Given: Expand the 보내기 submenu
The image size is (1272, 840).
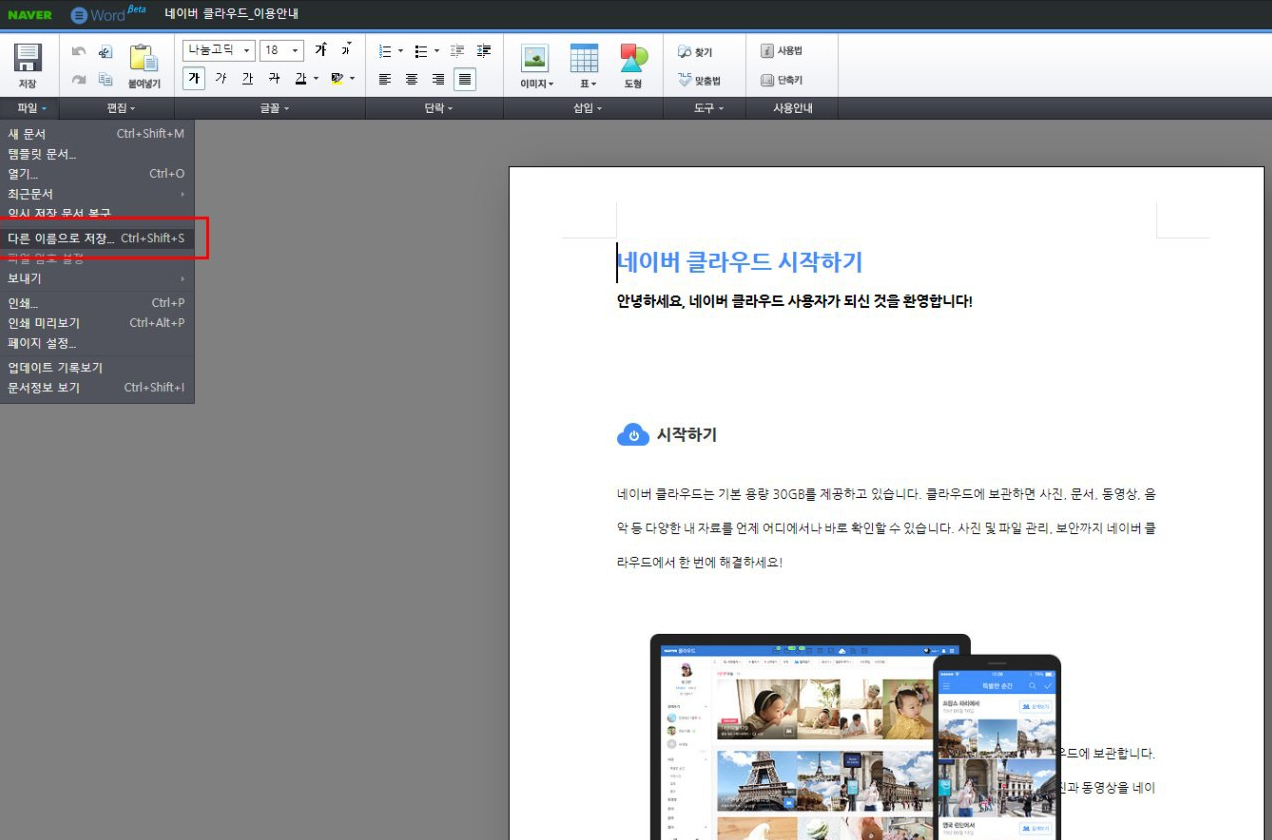Looking at the screenshot, I should [x=97, y=278].
